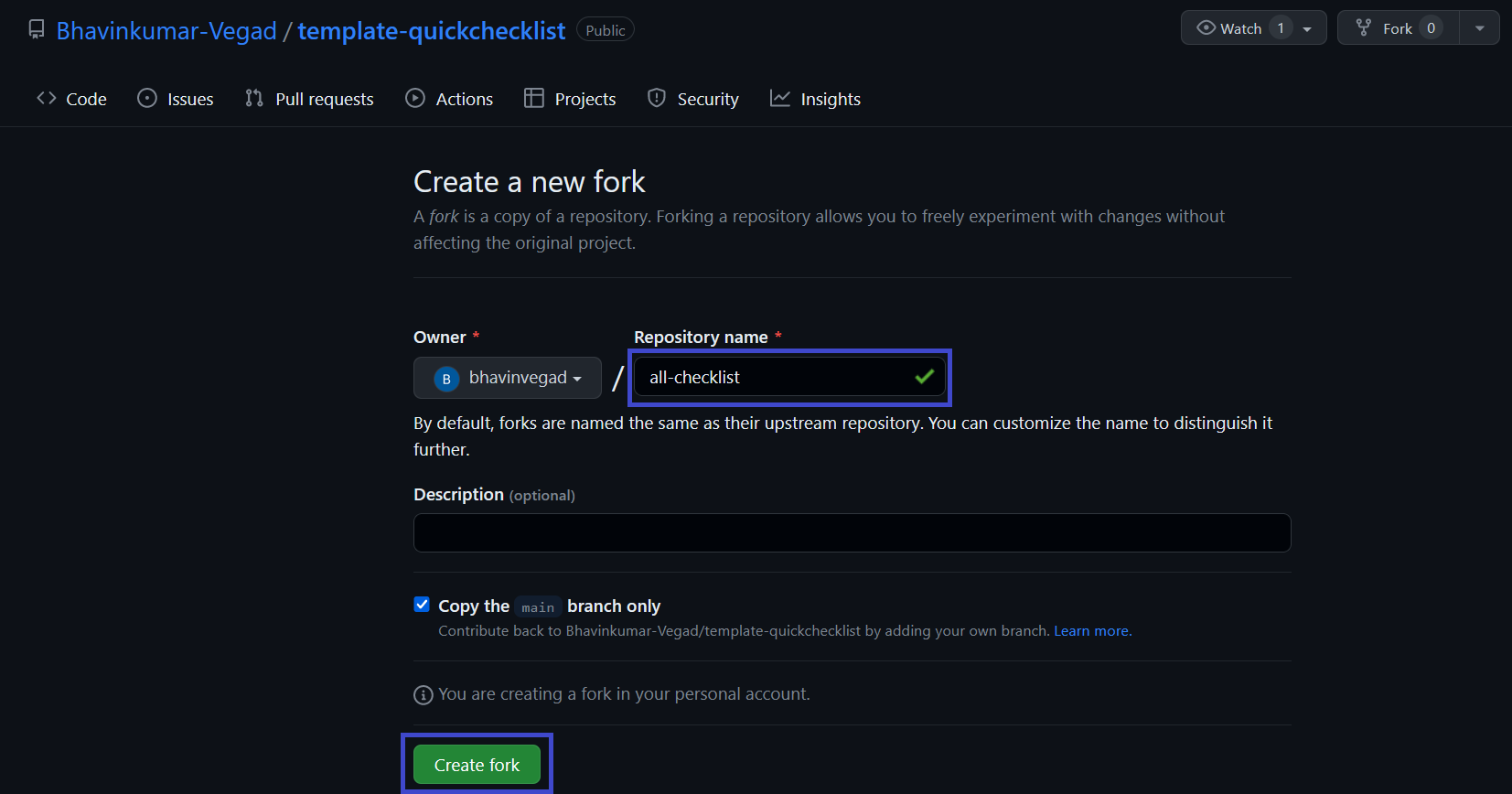Click the Issues circle-dot icon
This screenshot has width=1512, height=794.
(x=147, y=98)
